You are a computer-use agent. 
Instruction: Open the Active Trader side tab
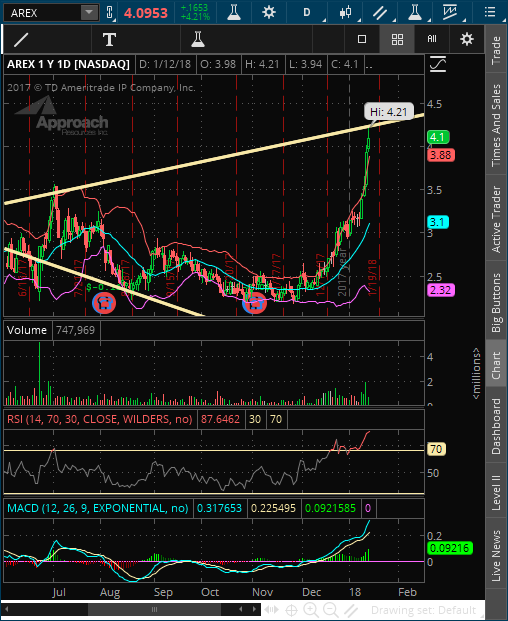tap(496, 219)
